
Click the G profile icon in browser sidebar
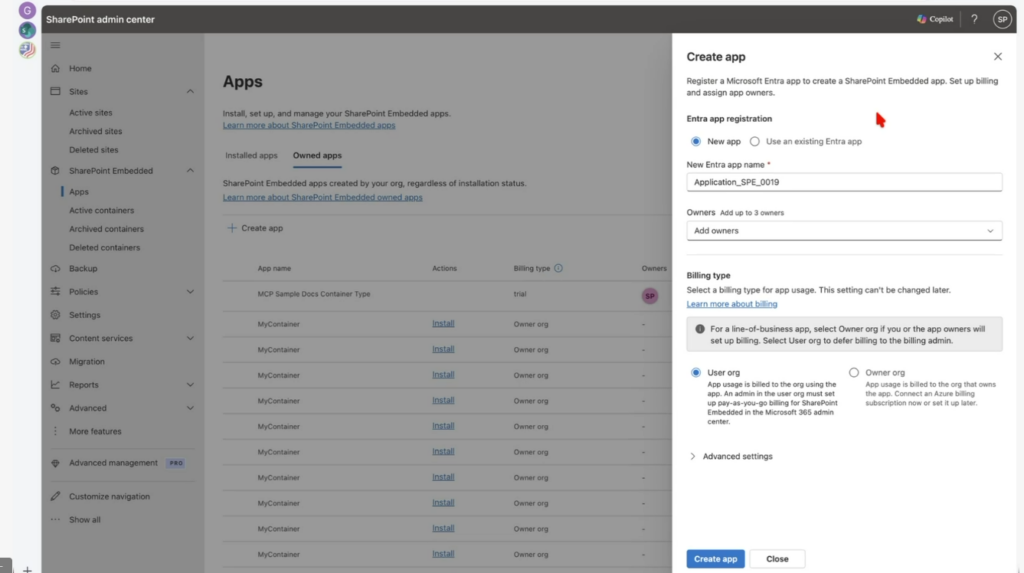click(x=27, y=10)
